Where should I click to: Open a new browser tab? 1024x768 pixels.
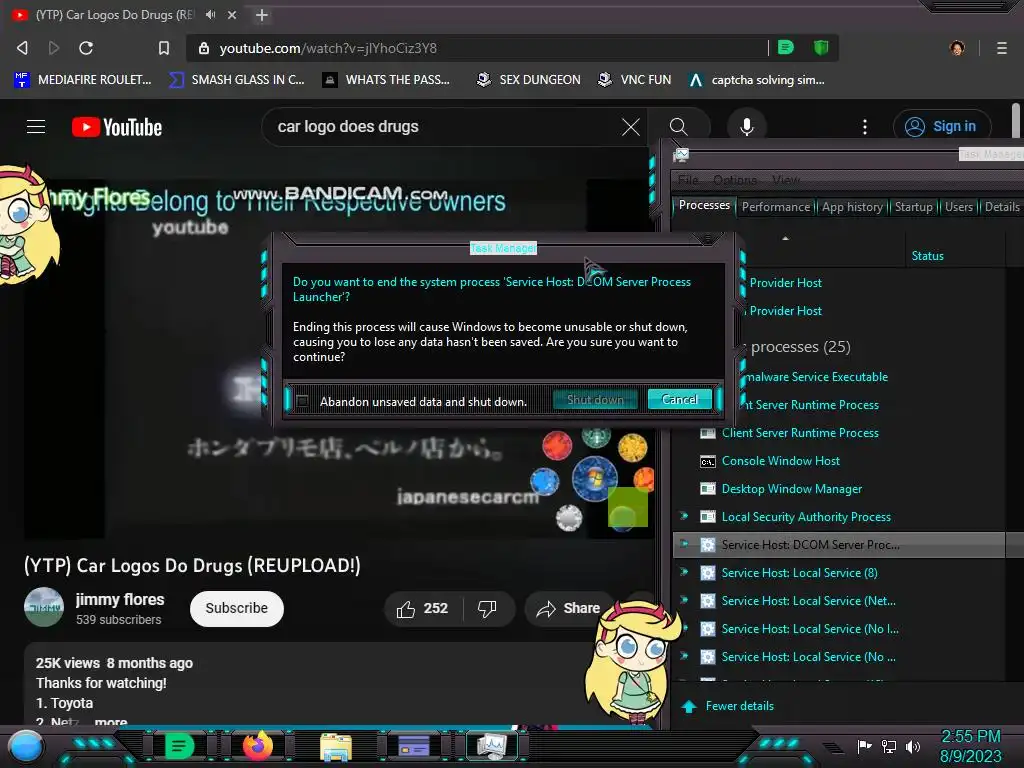(262, 14)
